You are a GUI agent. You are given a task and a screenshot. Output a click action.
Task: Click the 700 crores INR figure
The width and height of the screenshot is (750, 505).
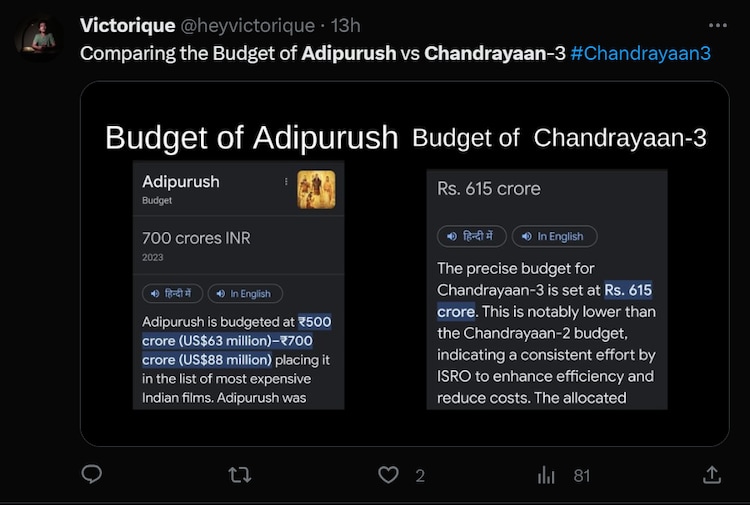(196, 238)
